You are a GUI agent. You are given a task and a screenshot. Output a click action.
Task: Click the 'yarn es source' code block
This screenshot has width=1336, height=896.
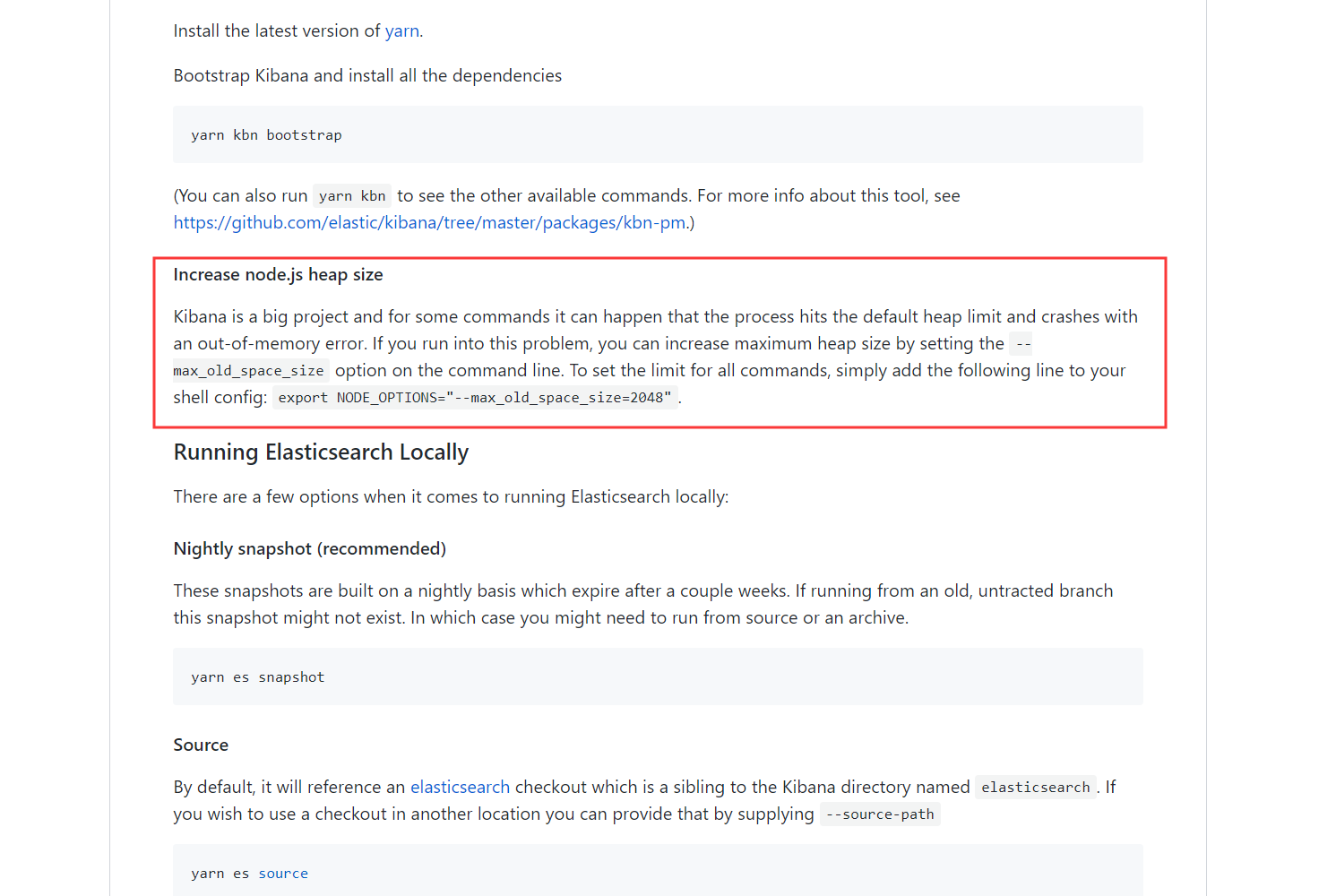coord(658,871)
